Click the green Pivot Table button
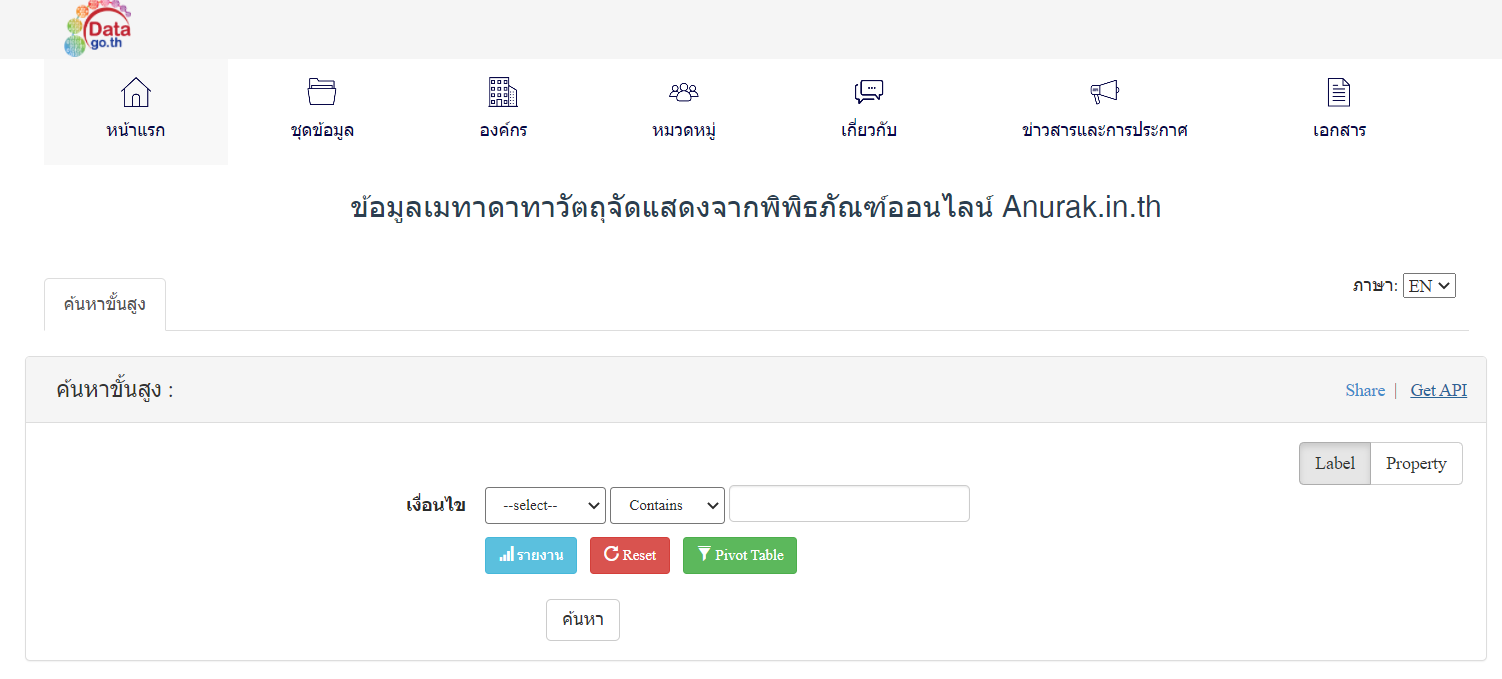 (739, 555)
